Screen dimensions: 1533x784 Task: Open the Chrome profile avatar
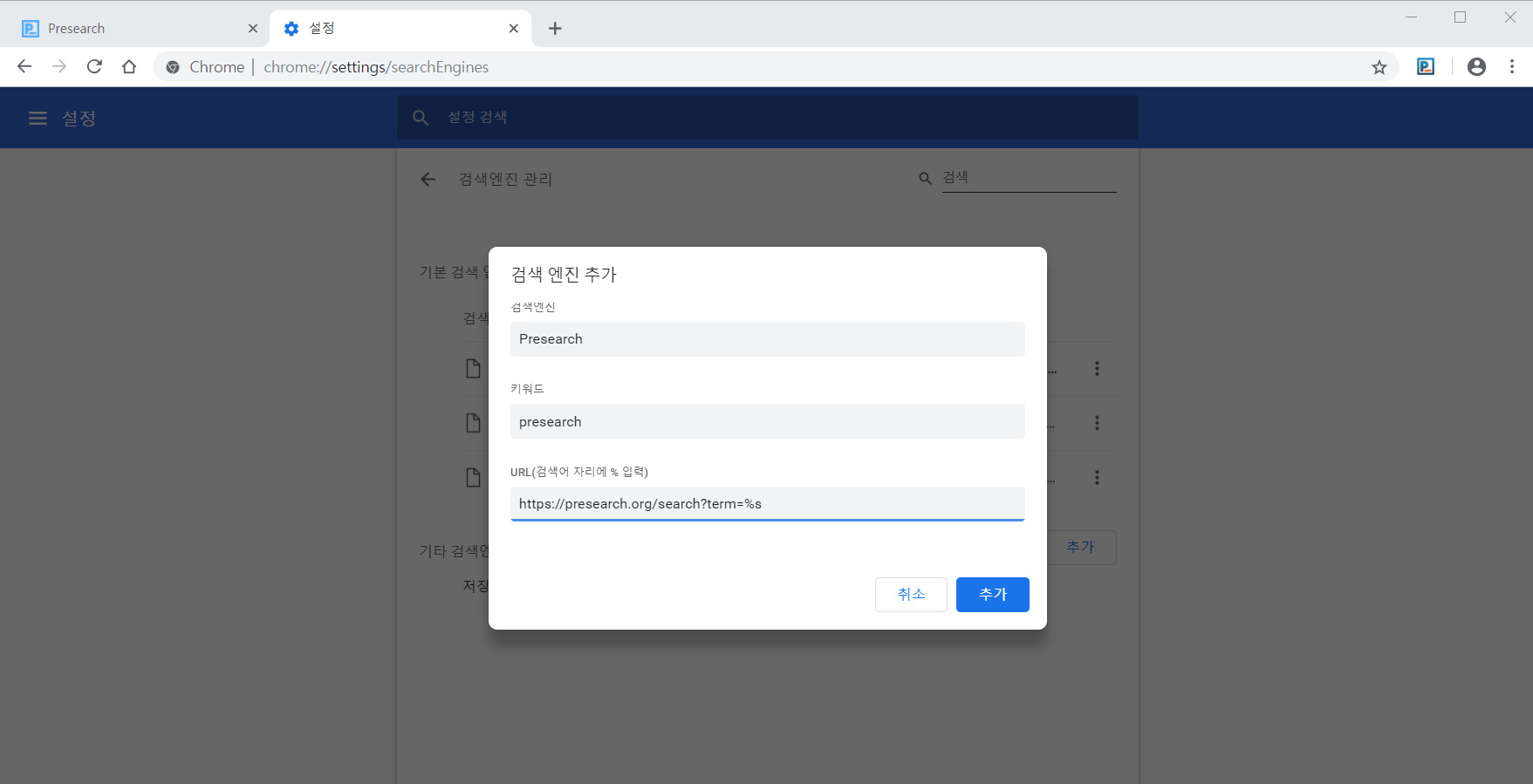tap(1476, 66)
